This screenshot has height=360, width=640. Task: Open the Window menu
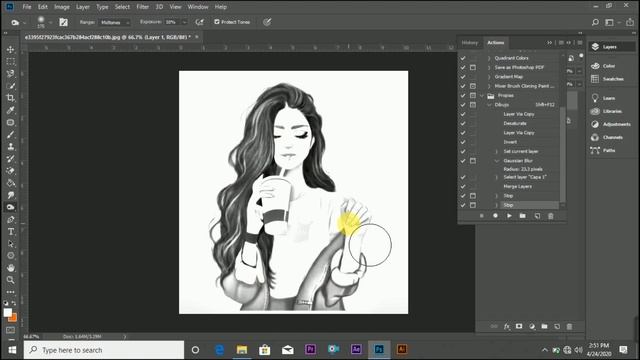[198, 7]
